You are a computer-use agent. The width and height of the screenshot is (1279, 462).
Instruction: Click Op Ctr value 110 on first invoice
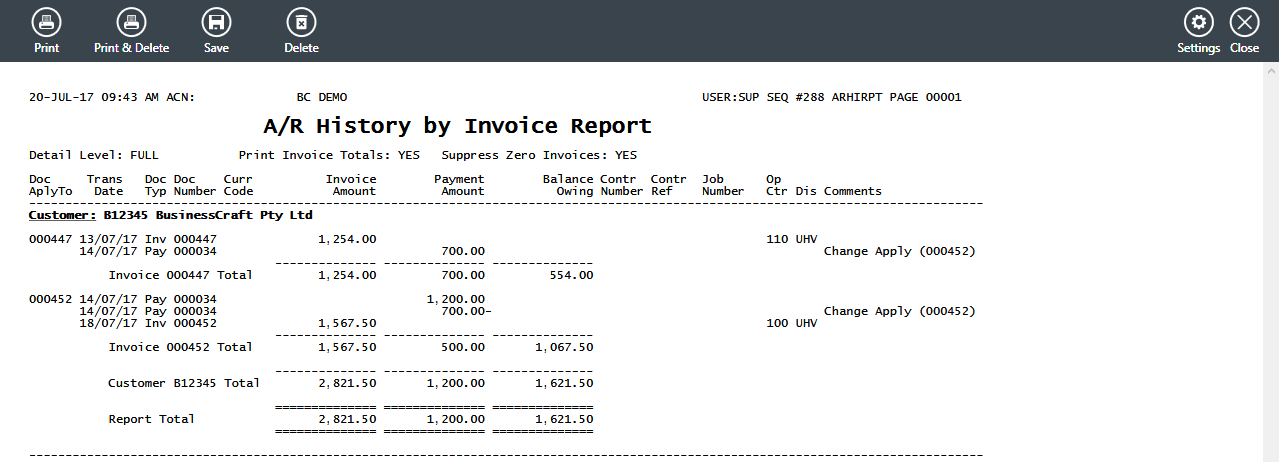click(x=777, y=239)
